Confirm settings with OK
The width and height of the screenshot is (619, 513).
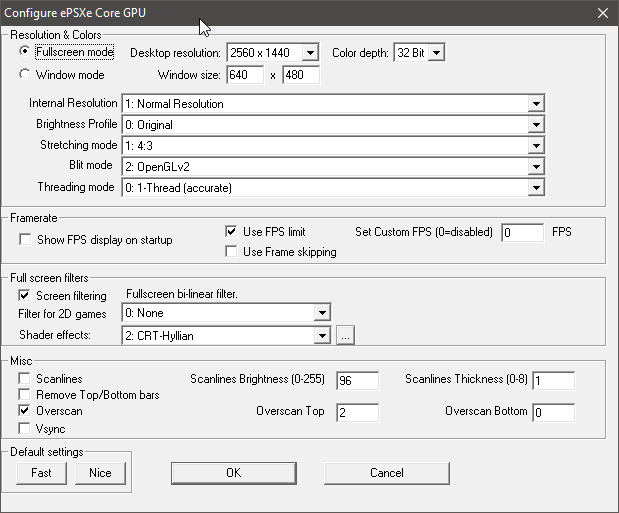pyautogui.click(x=234, y=473)
